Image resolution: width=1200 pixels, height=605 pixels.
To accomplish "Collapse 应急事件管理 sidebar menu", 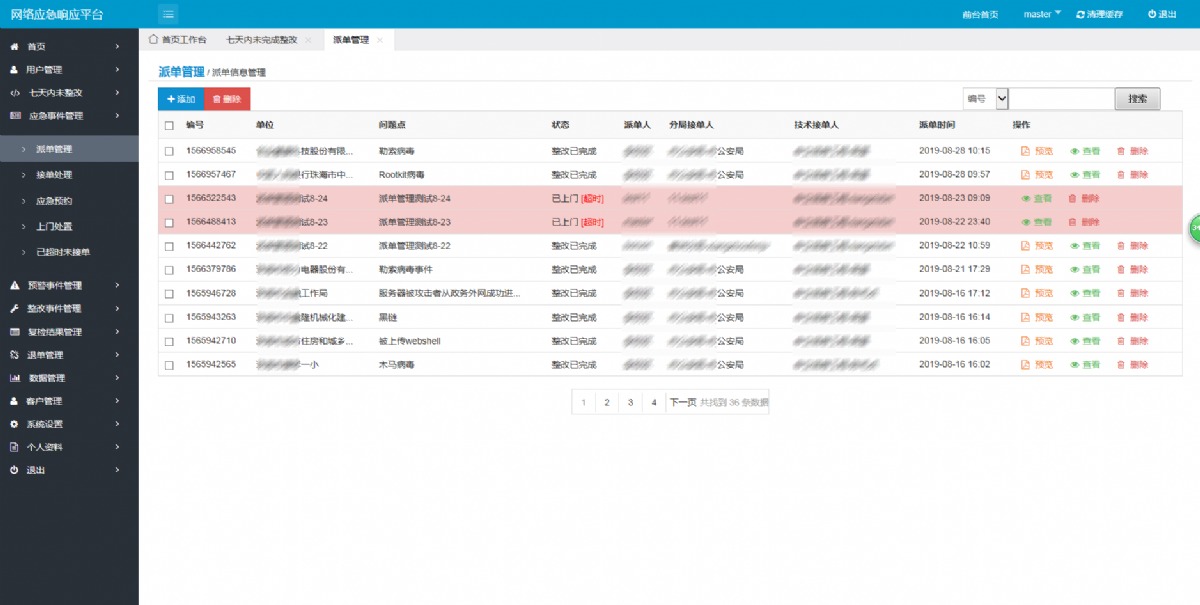I will (69, 116).
